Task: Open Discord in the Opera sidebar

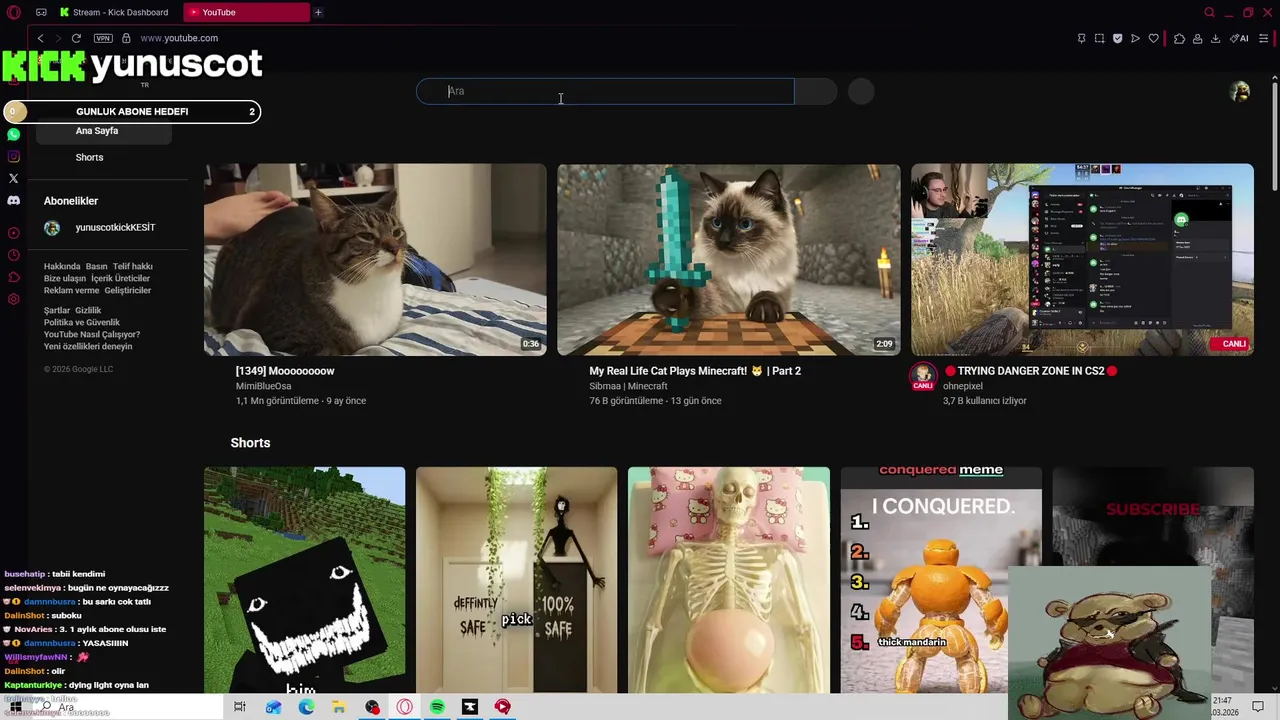Action: pos(13,200)
